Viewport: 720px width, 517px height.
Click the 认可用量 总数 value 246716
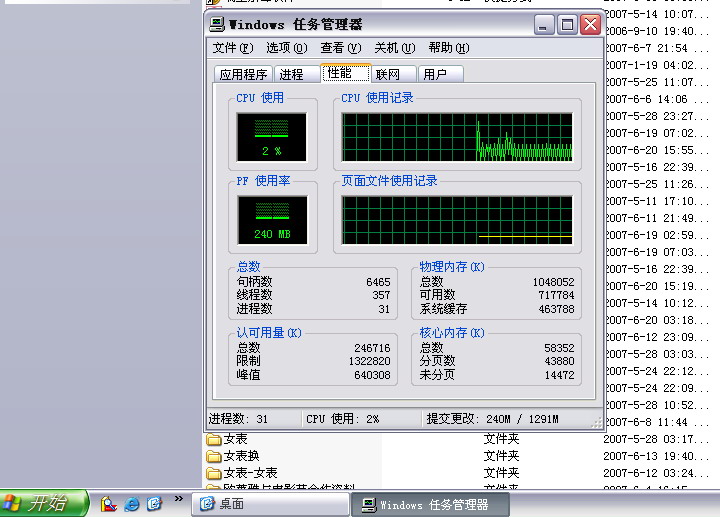tap(372, 348)
